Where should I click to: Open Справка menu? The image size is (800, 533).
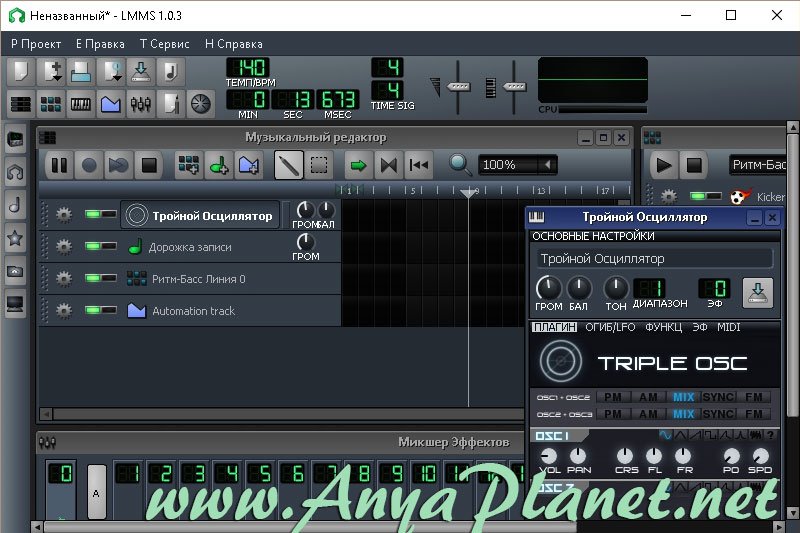(x=234, y=44)
